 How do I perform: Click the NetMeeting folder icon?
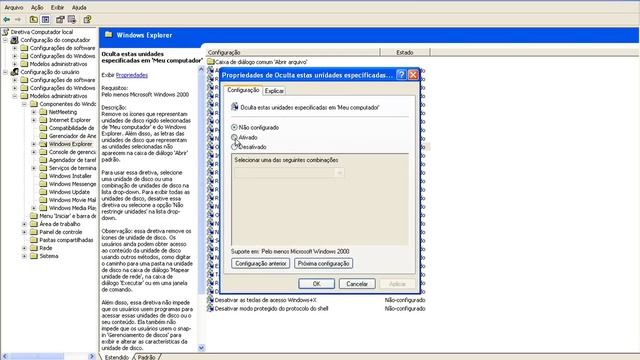(x=43, y=112)
